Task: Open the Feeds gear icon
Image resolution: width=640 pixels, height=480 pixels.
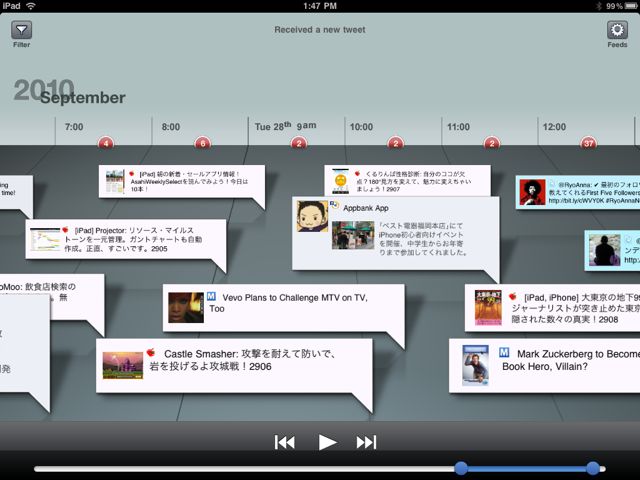Action: (617, 30)
